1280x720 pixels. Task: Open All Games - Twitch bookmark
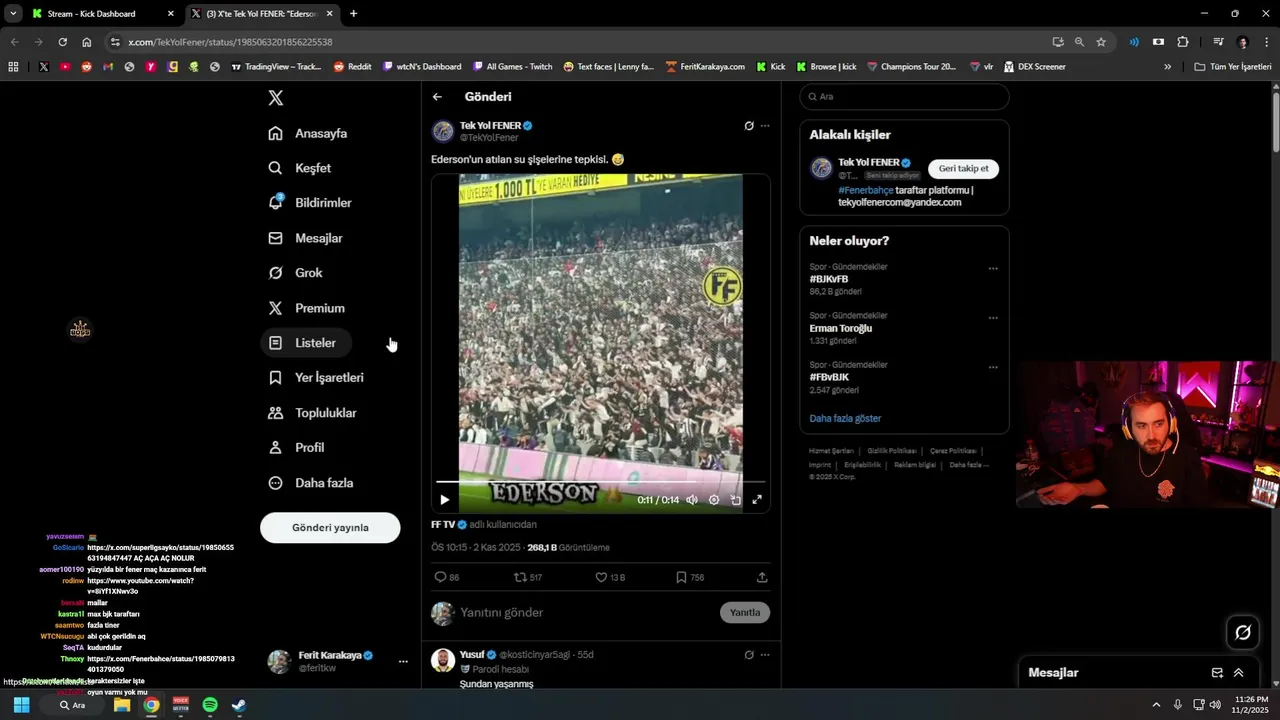tap(512, 67)
